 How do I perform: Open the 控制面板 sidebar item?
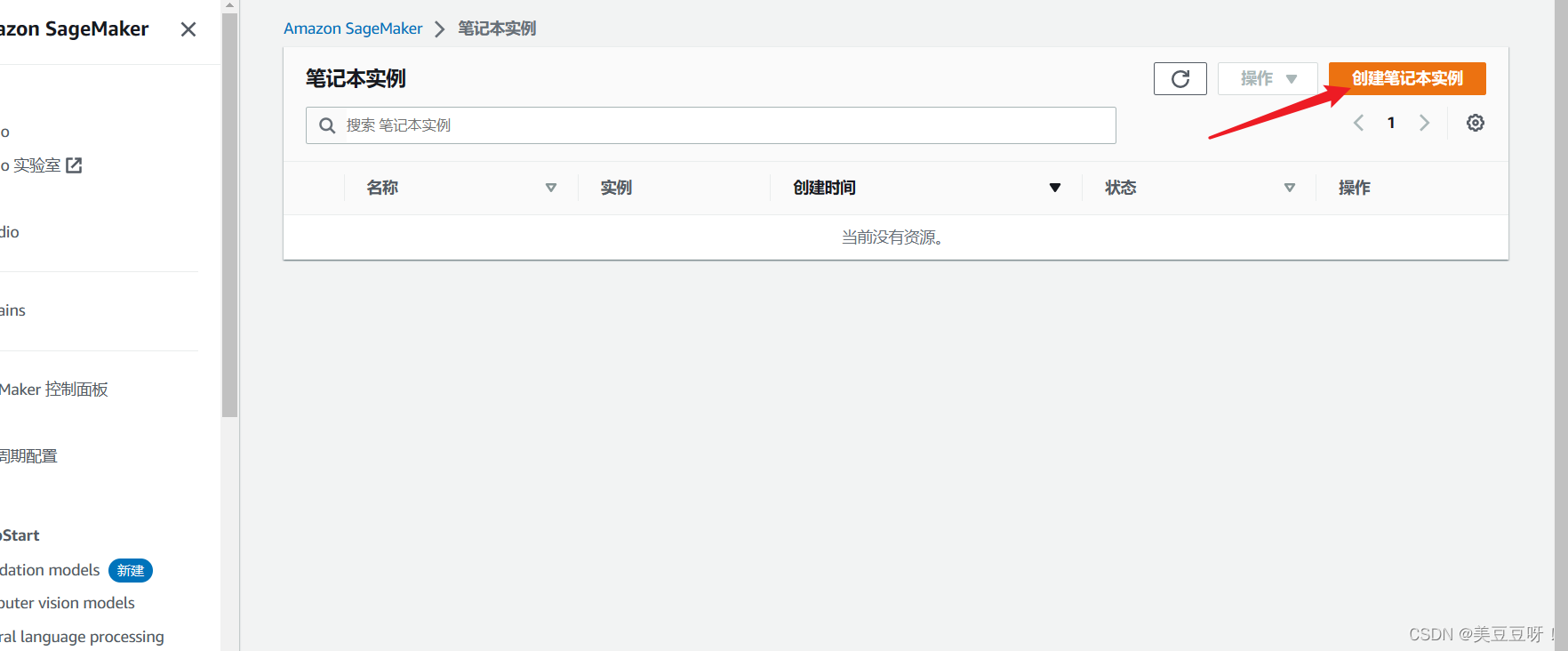pos(54,390)
